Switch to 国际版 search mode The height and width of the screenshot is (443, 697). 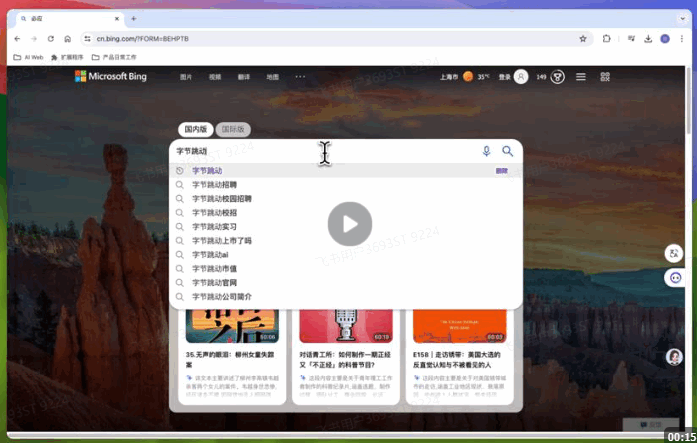233,129
